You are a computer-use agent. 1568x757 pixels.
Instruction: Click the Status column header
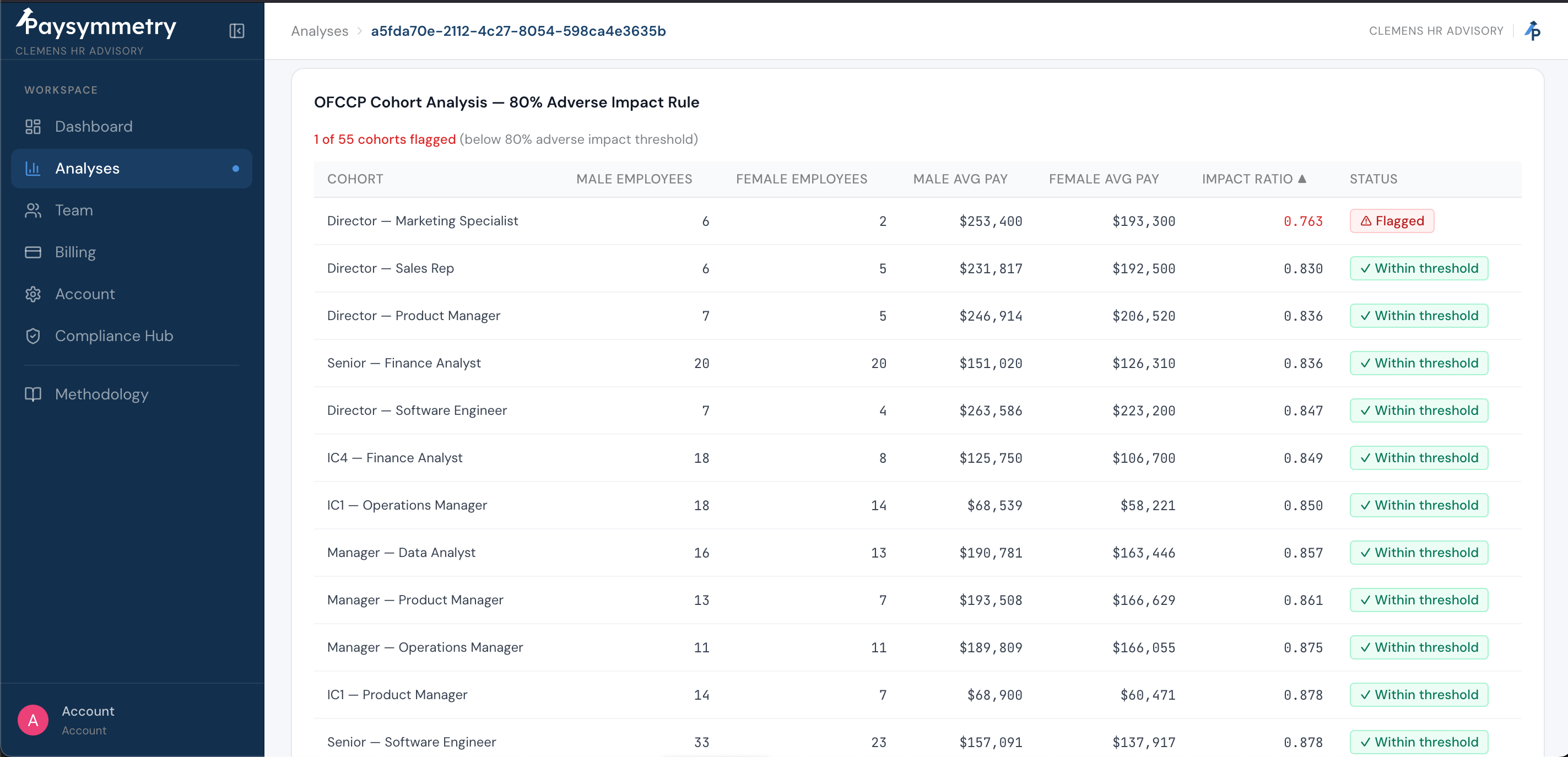pyautogui.click(x=1373, y=179)
